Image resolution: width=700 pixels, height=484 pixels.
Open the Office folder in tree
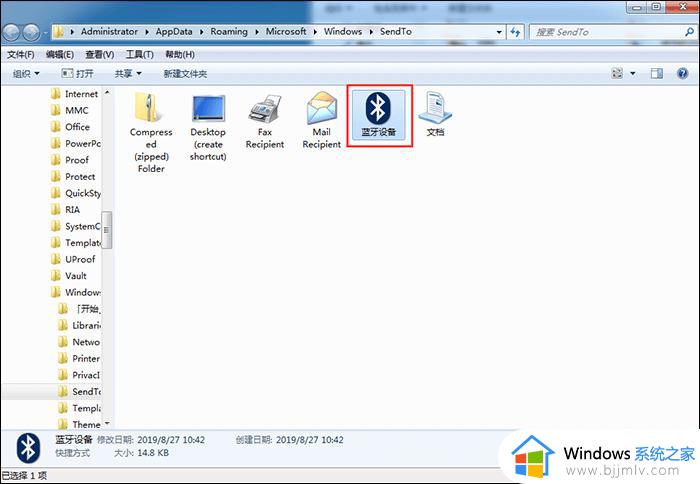(71, 127)
